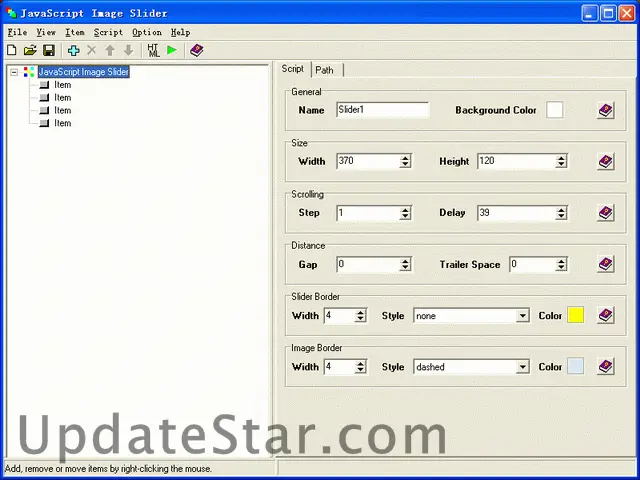Open help book for Slider Border section

[606, 315]
